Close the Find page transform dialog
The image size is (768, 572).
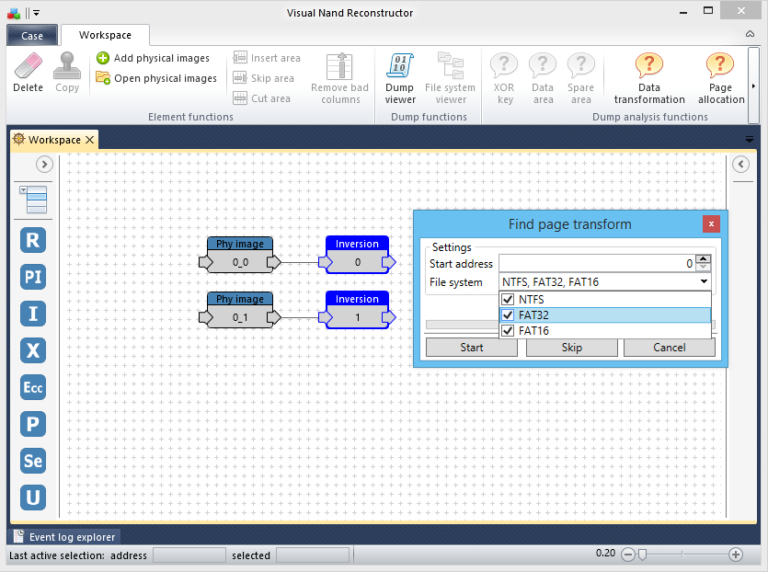click(x=711, y=224)
